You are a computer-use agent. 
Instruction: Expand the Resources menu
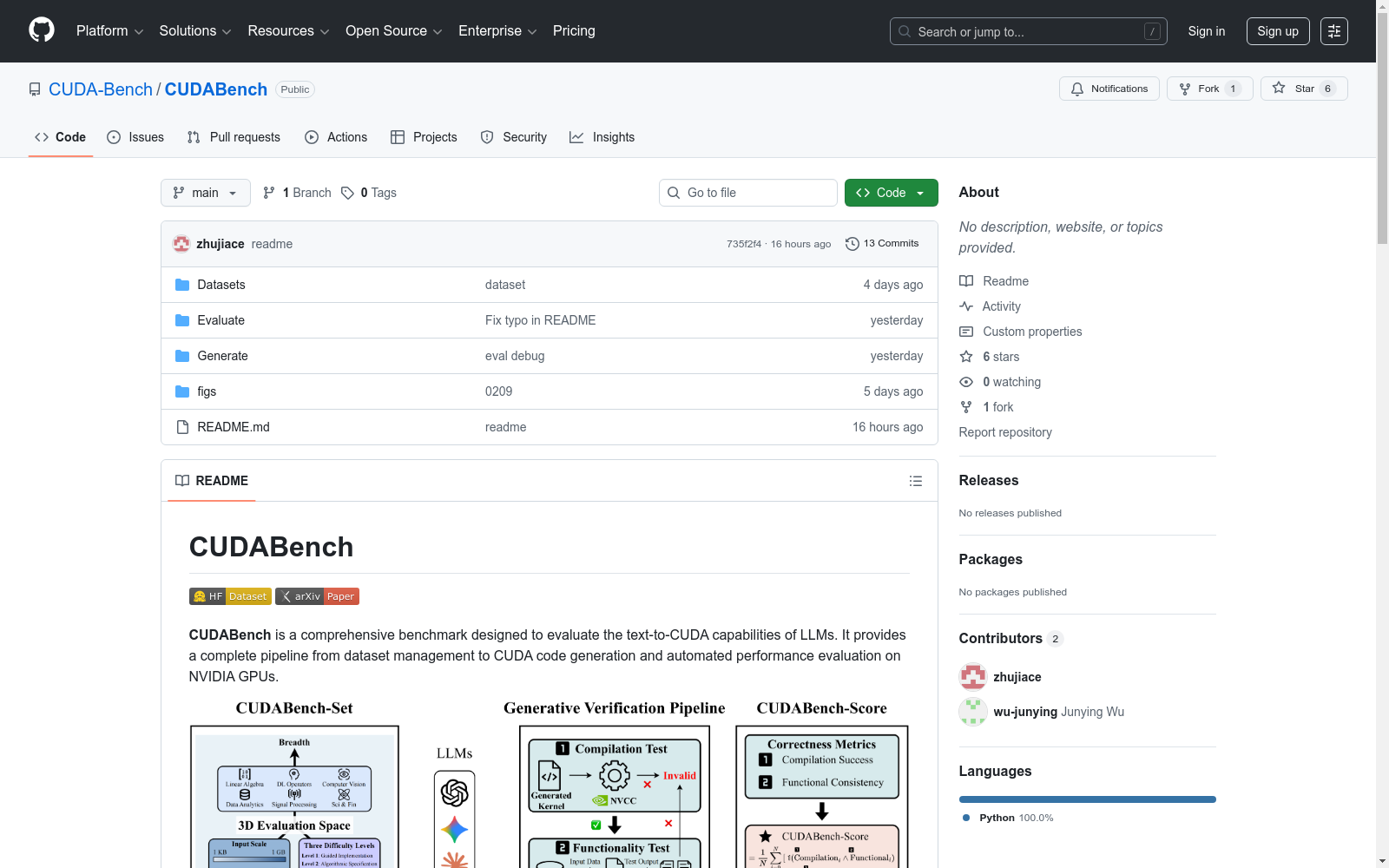288,31
